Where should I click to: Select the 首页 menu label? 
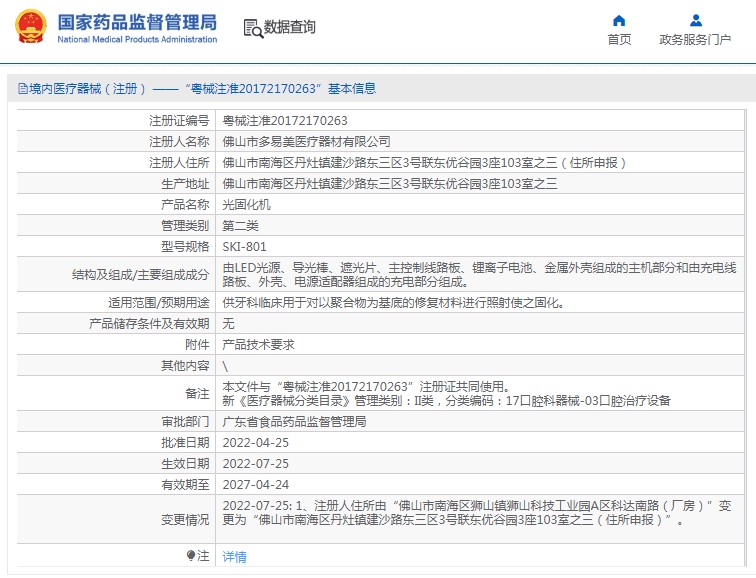[x=619, y=40]
